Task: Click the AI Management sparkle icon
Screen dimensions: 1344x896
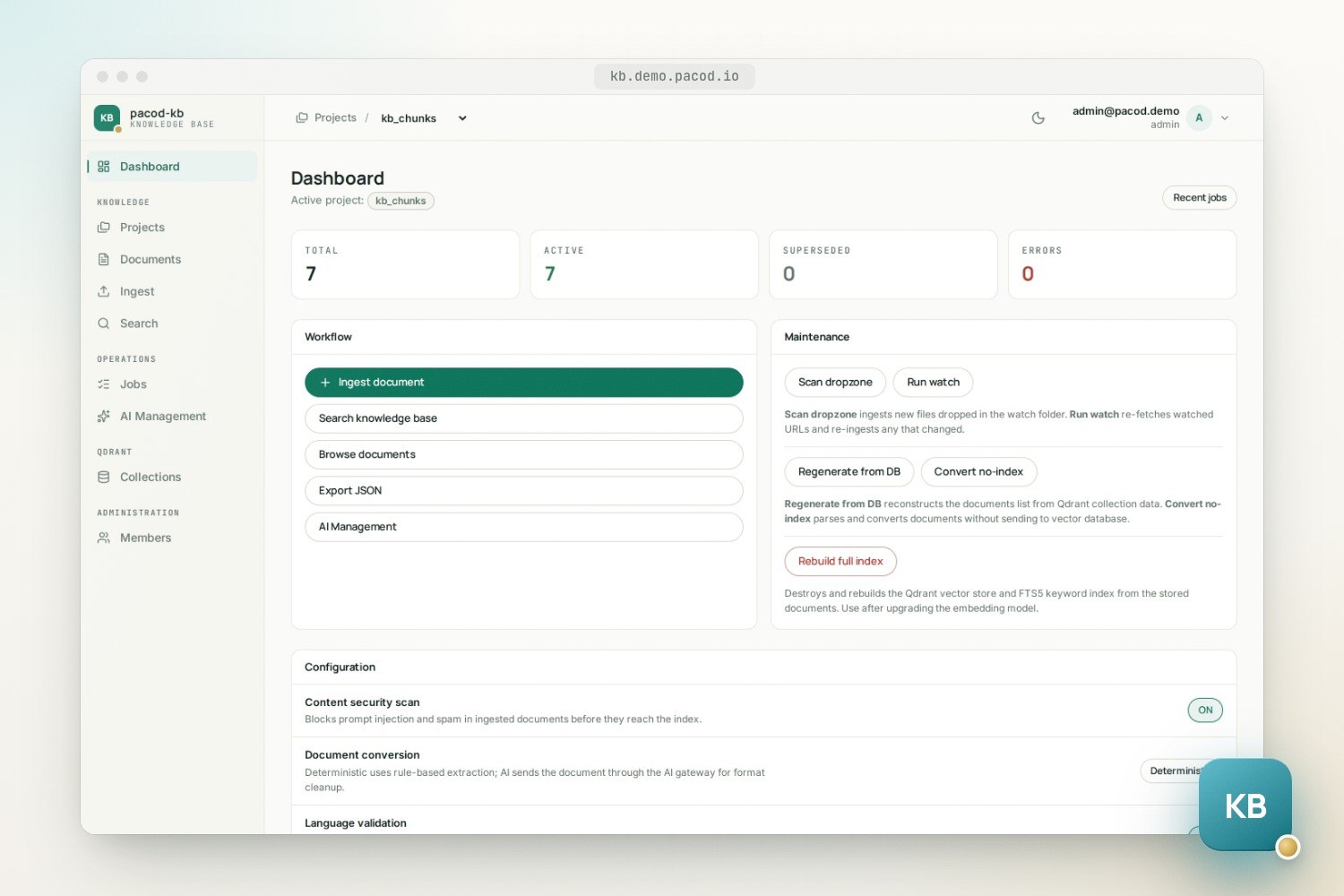Action: pos(104,417)
